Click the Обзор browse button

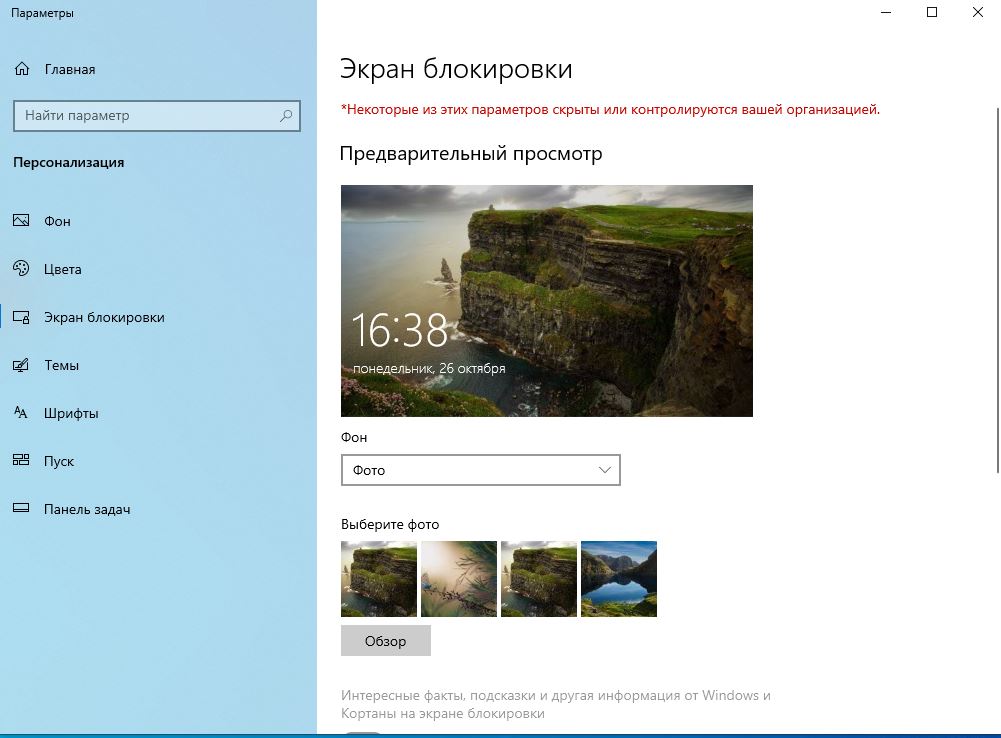(x=386, y=640)
